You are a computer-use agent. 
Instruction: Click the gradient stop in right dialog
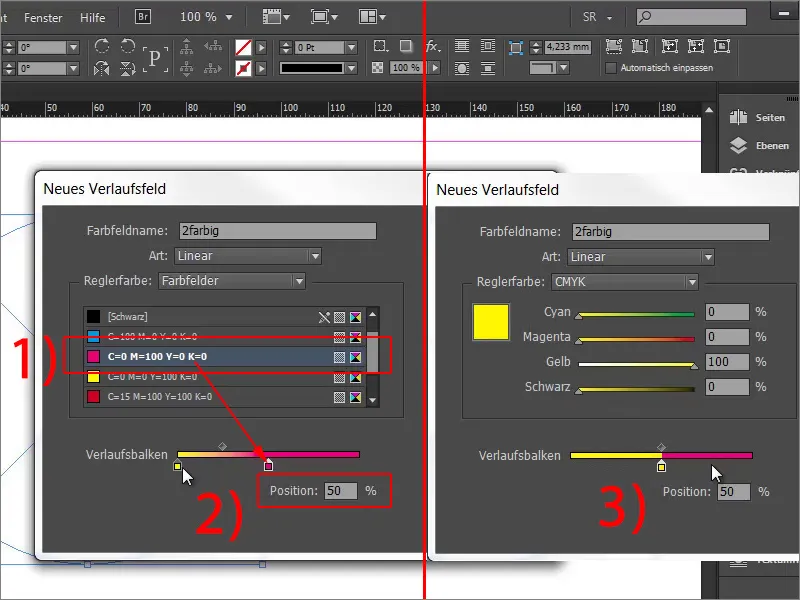661,466
